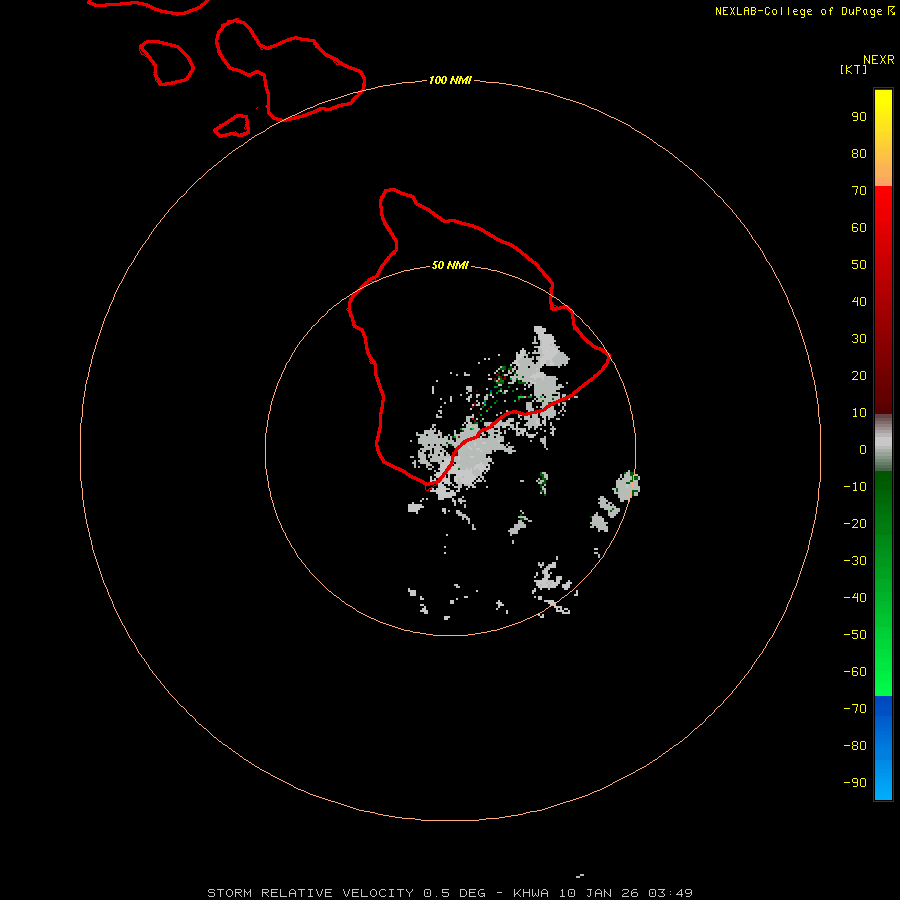
Task: Click the green-tinged echo on 50 NMI ring
Action: [627, 485]
